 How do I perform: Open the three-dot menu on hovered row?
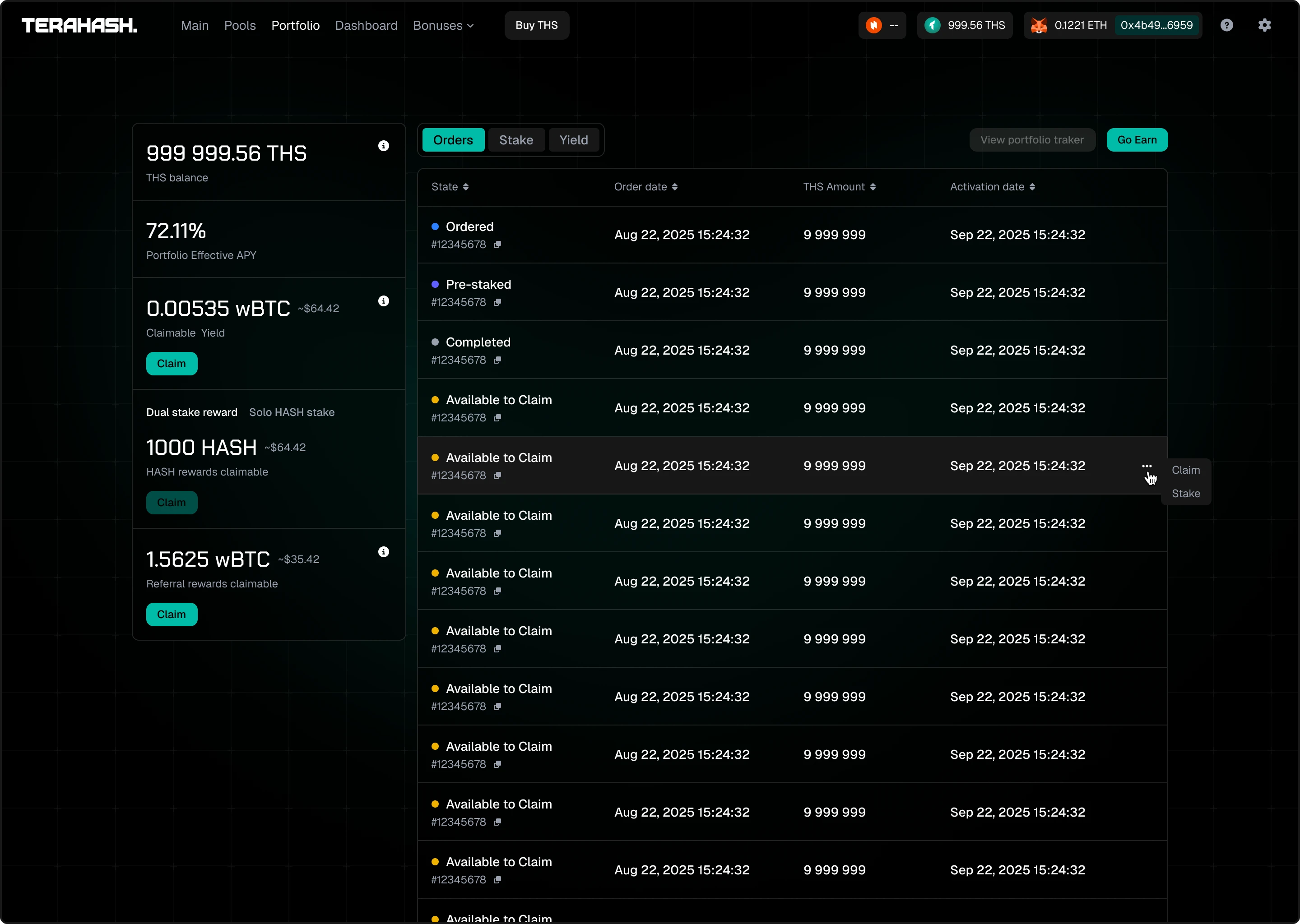1147,466
